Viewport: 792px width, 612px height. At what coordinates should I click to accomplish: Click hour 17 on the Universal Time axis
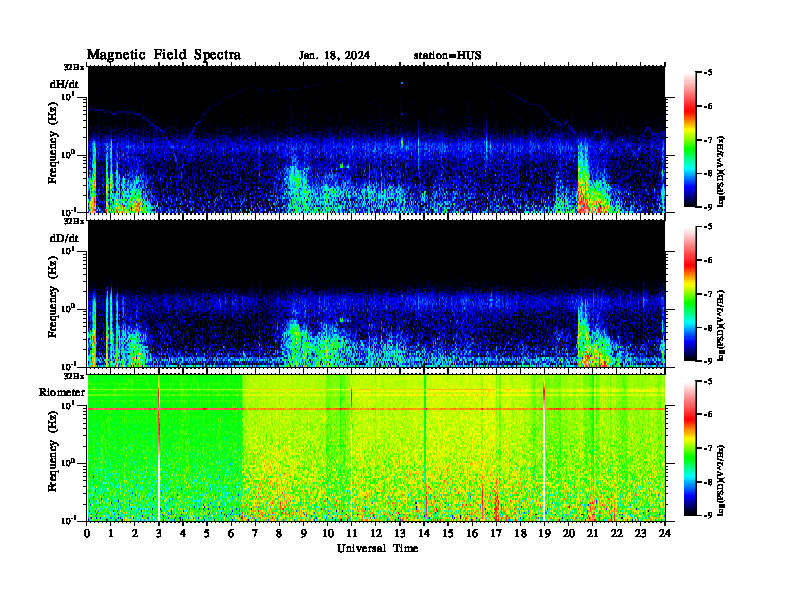[x=496, y=533]
